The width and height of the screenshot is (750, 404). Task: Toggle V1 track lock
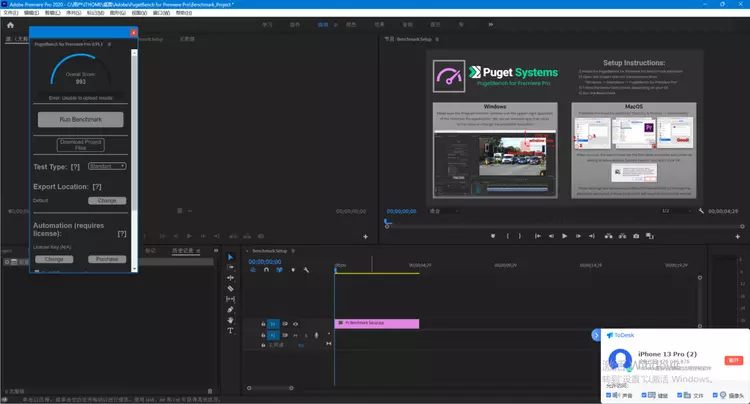click(263, 324)
